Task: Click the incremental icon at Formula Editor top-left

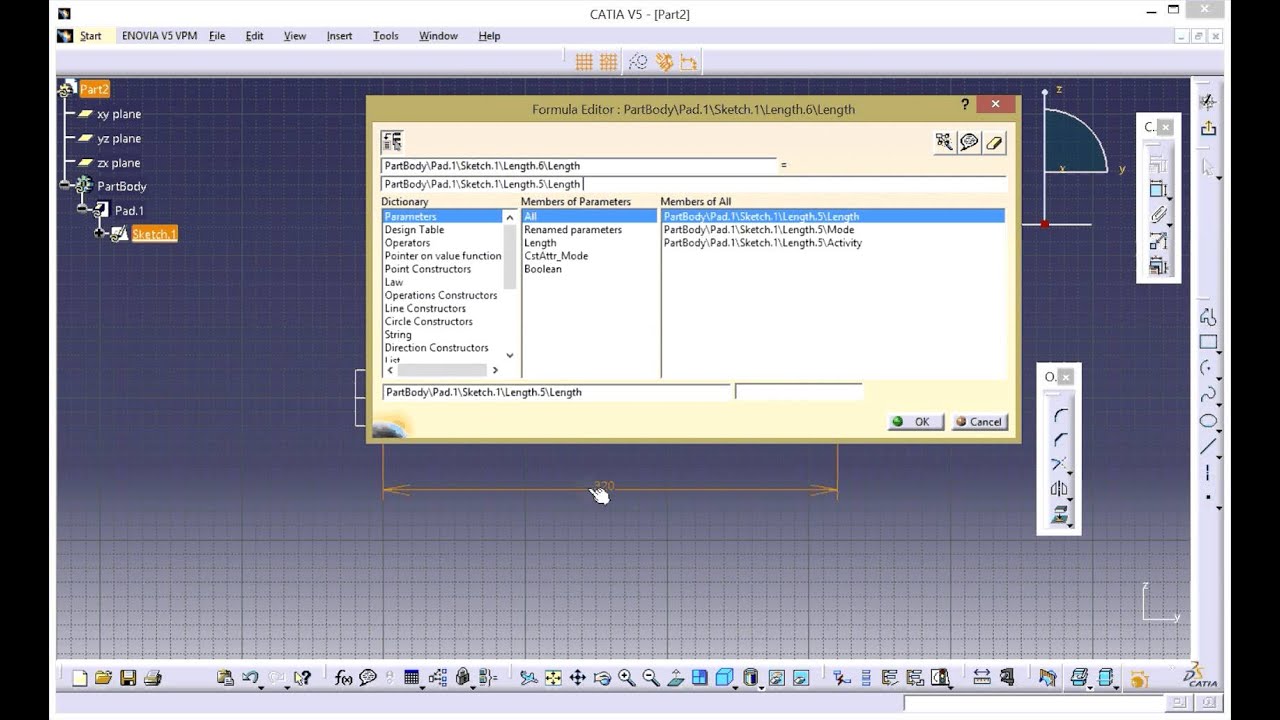Action: [392, 141]
